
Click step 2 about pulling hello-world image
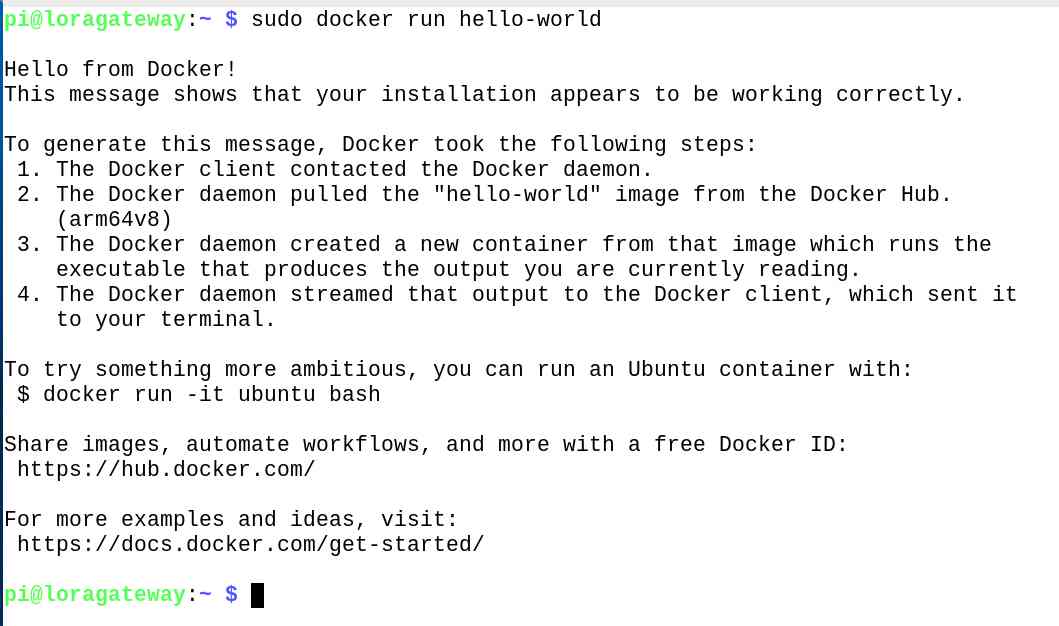pos(484,194)
